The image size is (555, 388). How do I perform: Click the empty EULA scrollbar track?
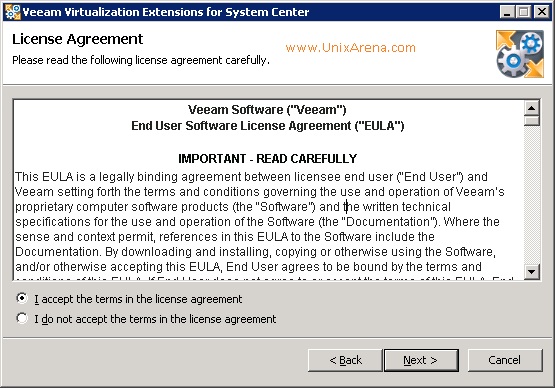[531, 195]
